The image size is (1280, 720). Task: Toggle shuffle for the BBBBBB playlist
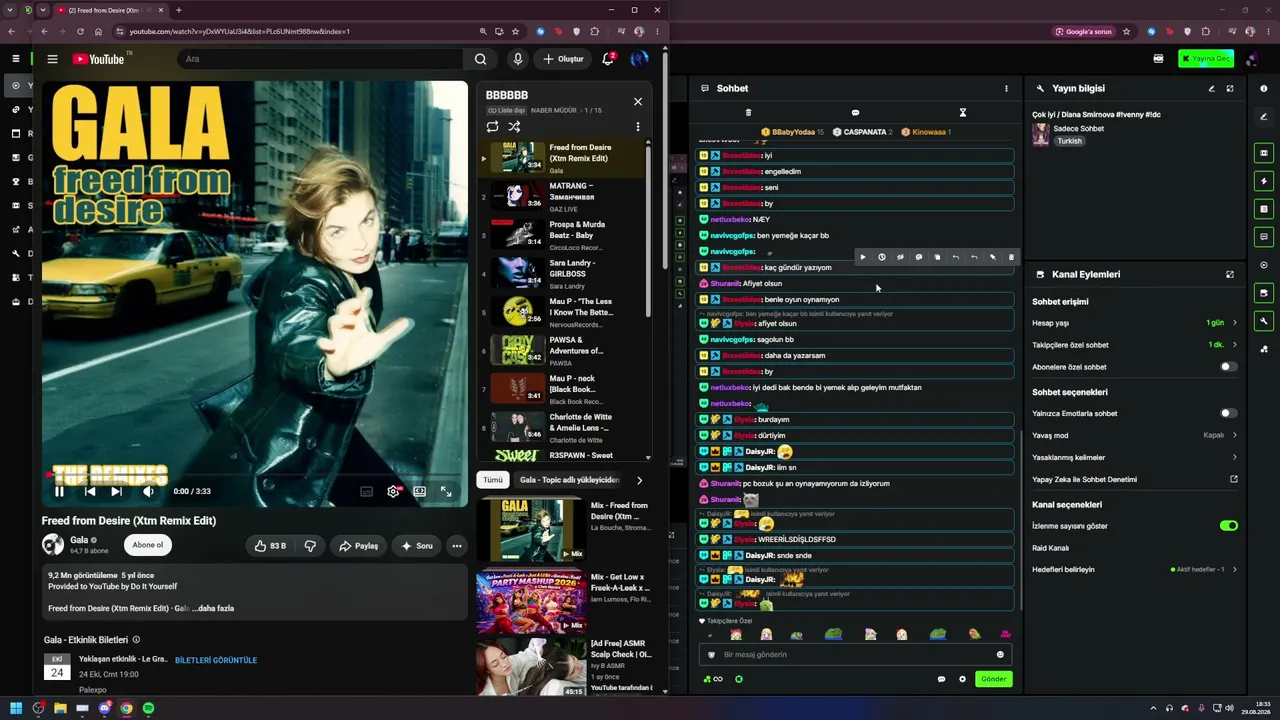514,127
